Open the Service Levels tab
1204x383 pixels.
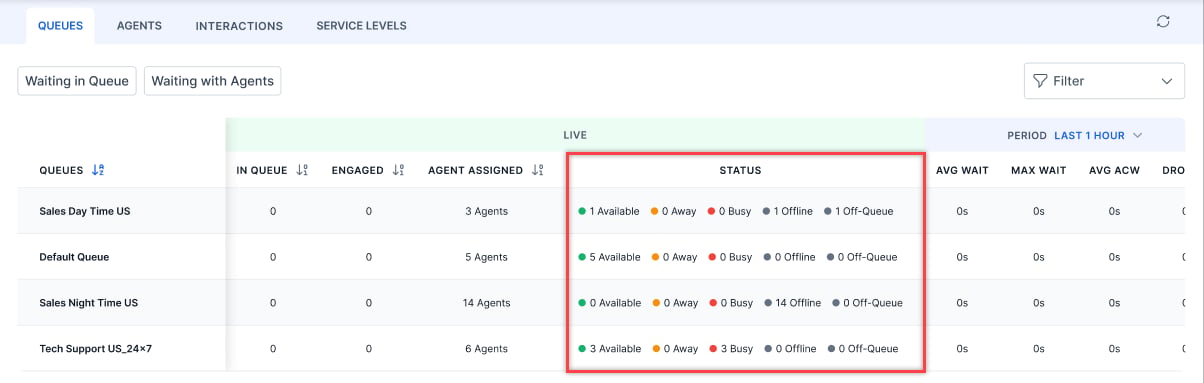(x=361, y=26)
